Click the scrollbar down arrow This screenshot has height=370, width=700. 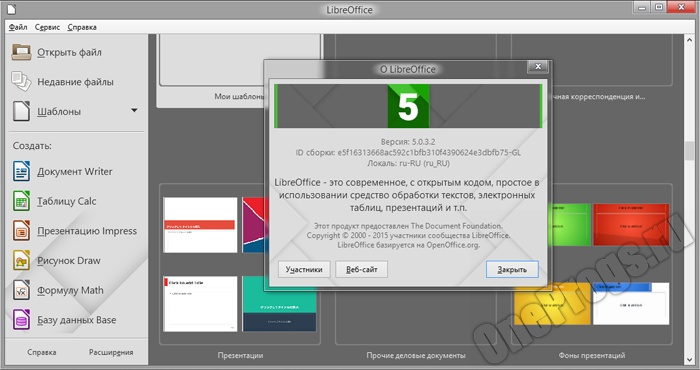690,359
